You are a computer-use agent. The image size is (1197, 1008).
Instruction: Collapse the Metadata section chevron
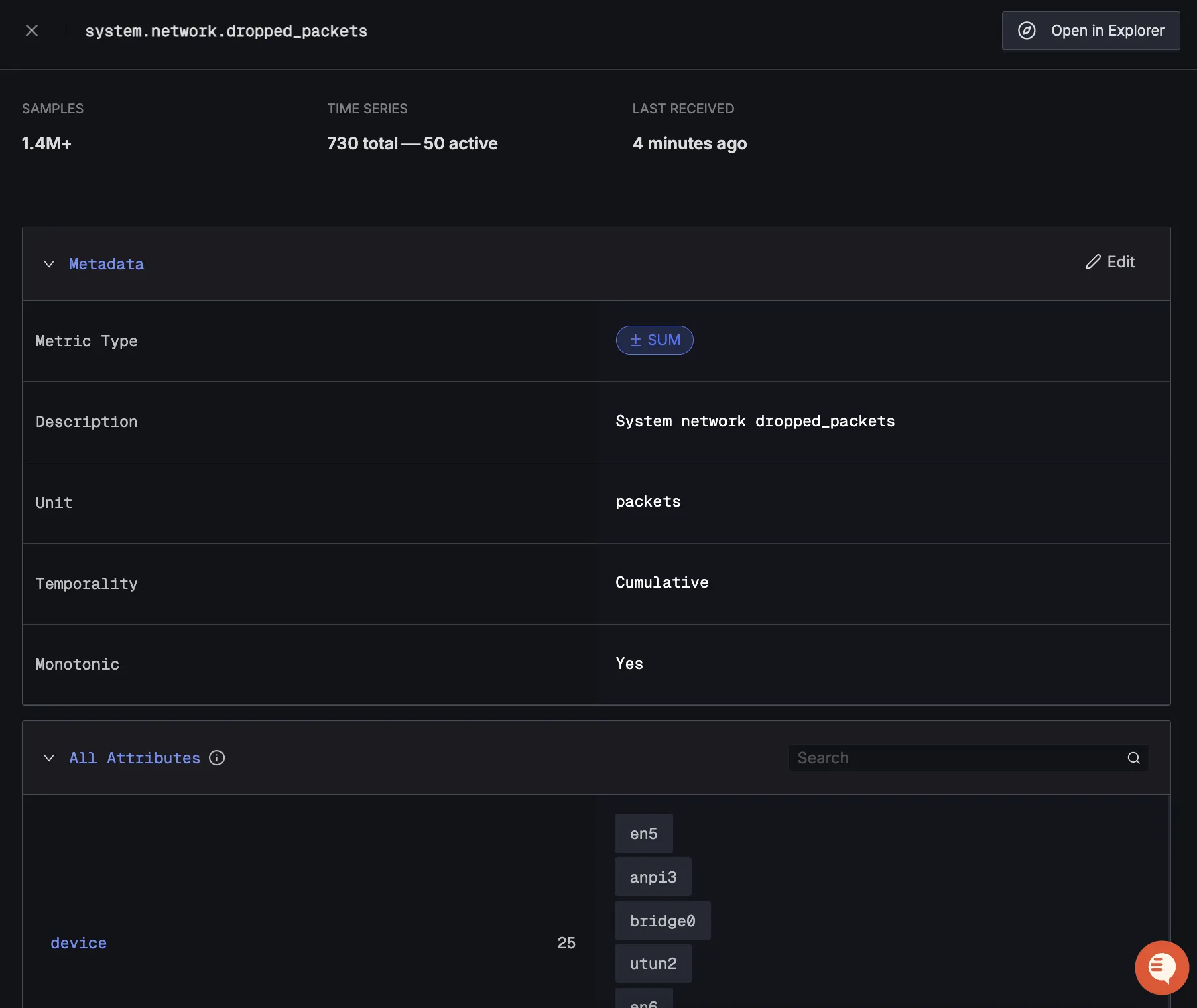[x=49, y=264]
